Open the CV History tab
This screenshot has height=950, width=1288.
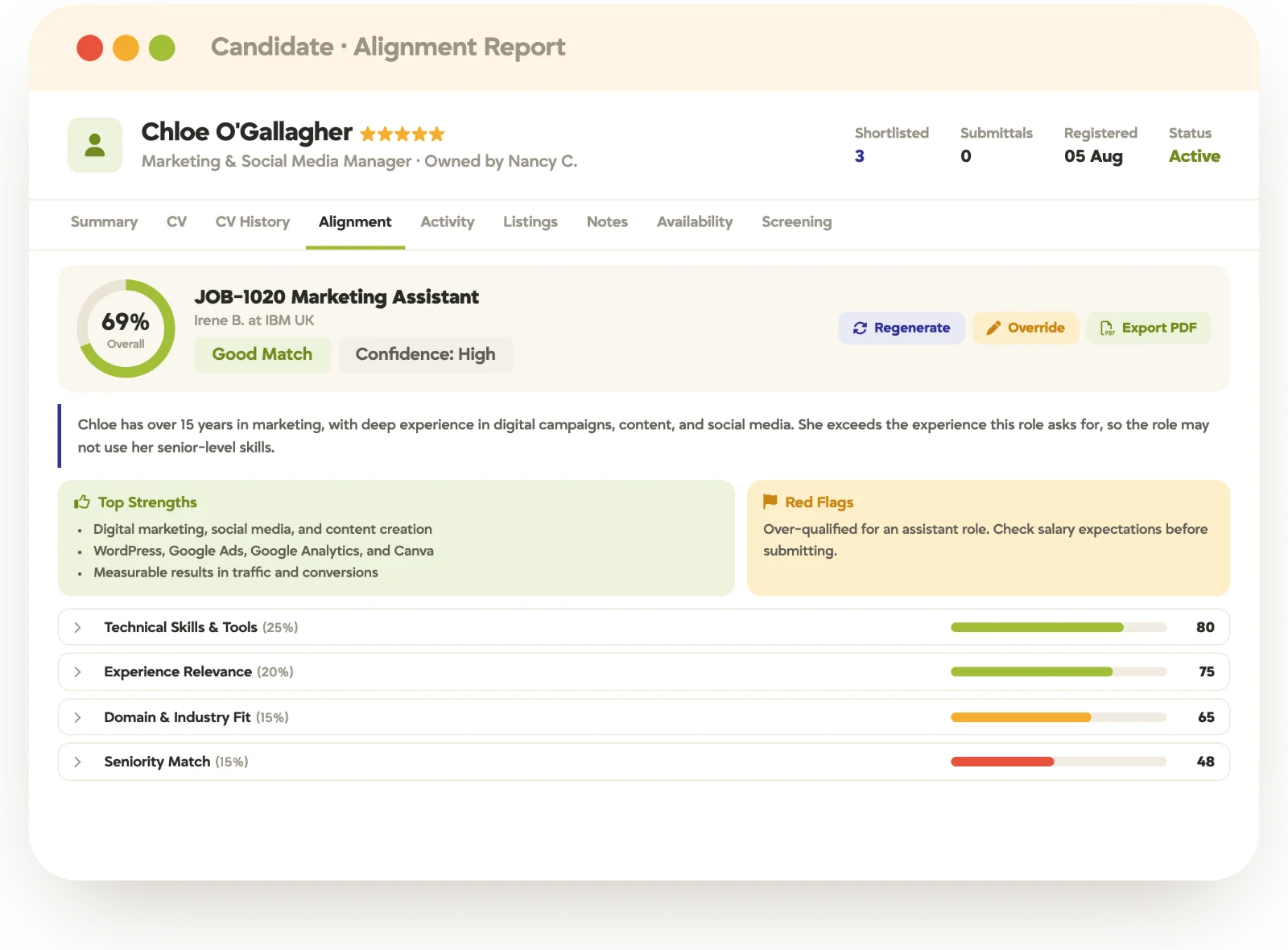pos(253,221)
